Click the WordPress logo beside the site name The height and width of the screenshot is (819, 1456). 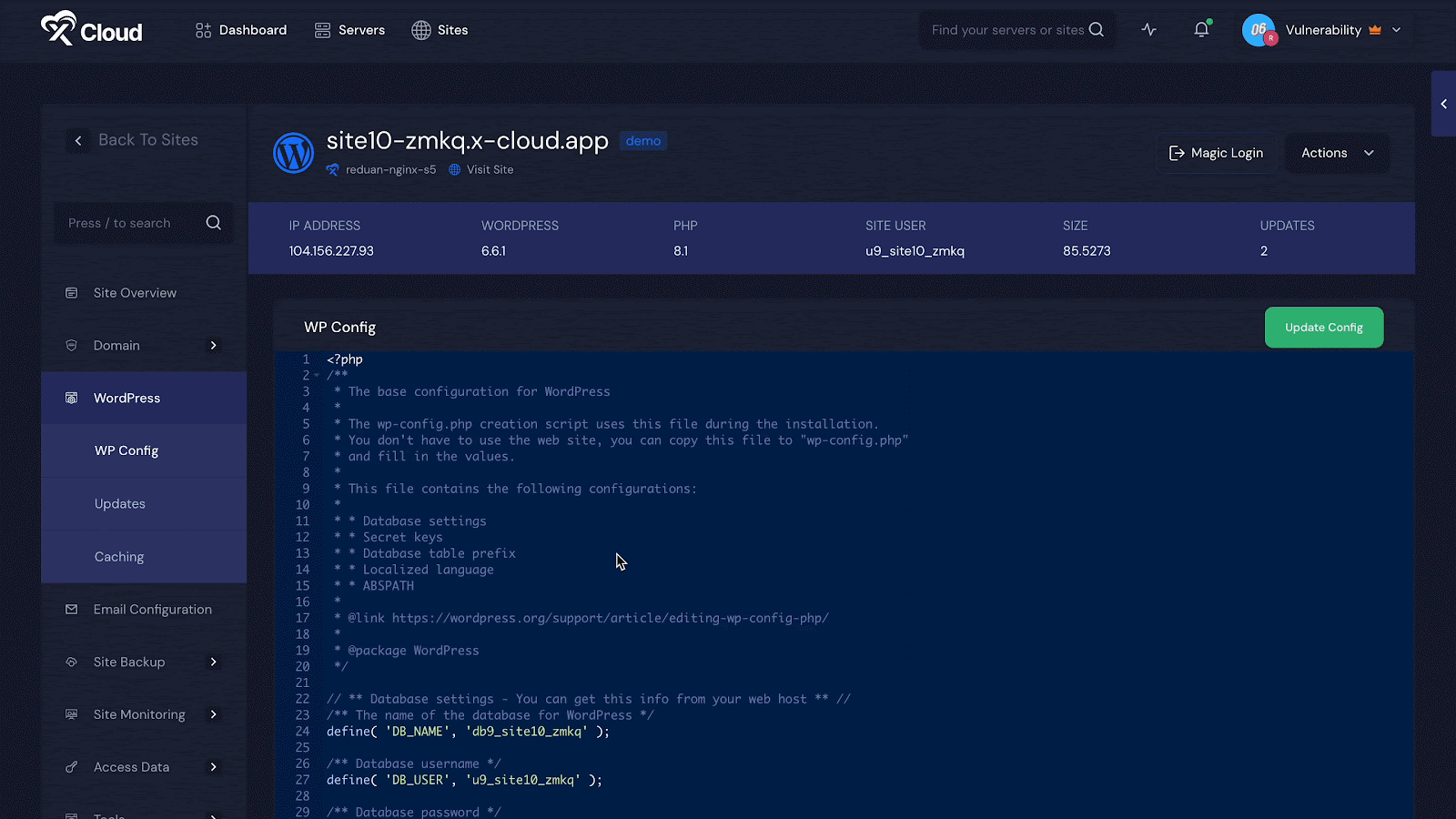[293, 152]
